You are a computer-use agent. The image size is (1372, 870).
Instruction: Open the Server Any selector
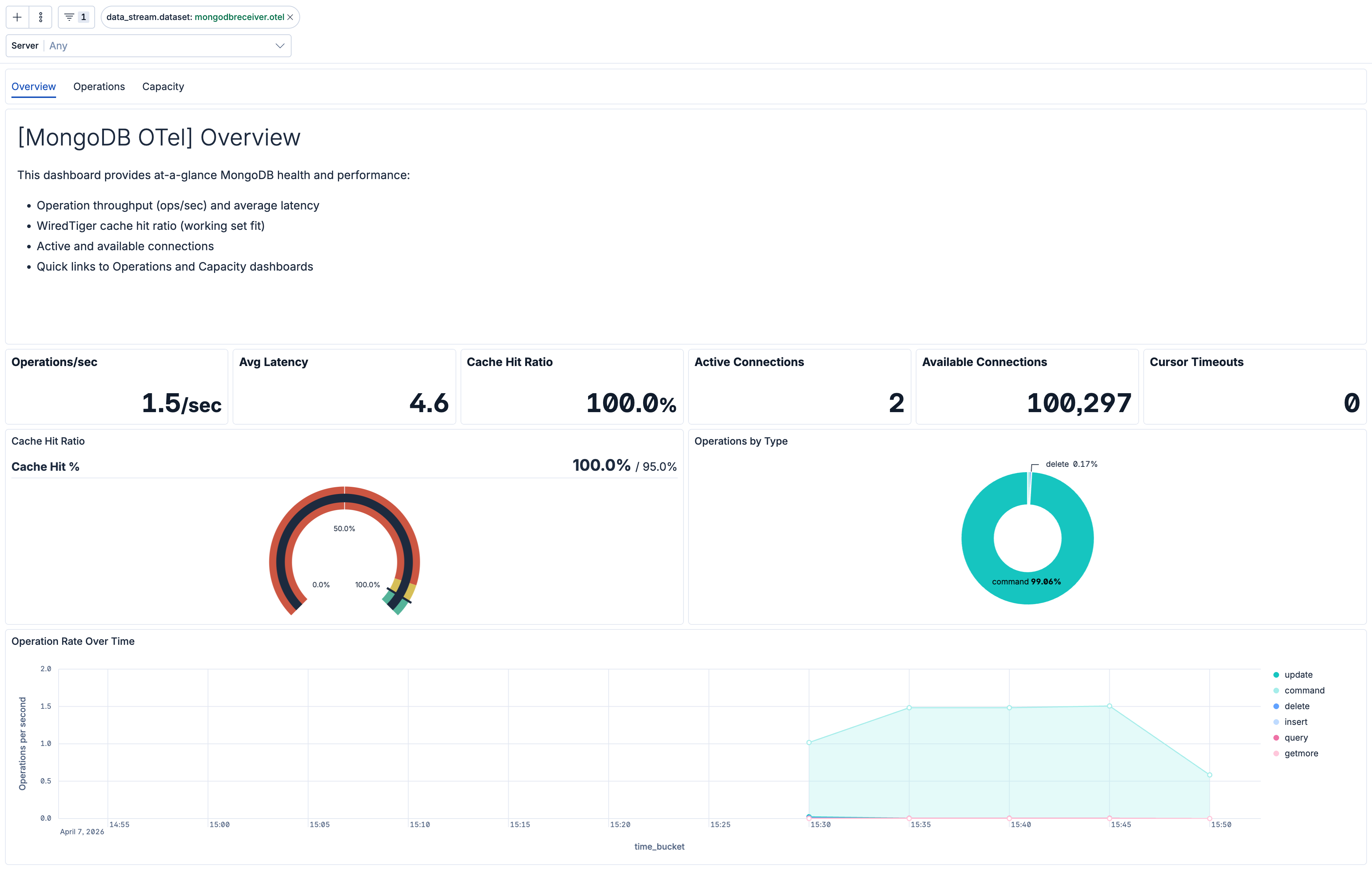(x=148, y=46)
